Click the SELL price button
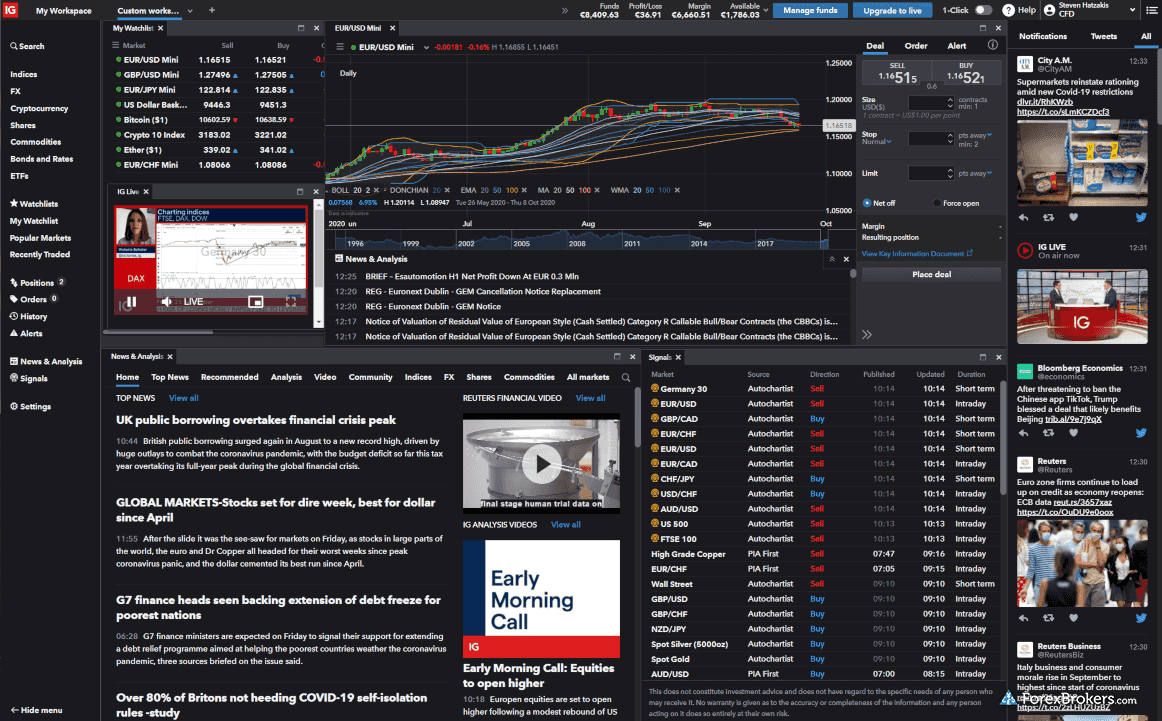 [x=896, y=73]
